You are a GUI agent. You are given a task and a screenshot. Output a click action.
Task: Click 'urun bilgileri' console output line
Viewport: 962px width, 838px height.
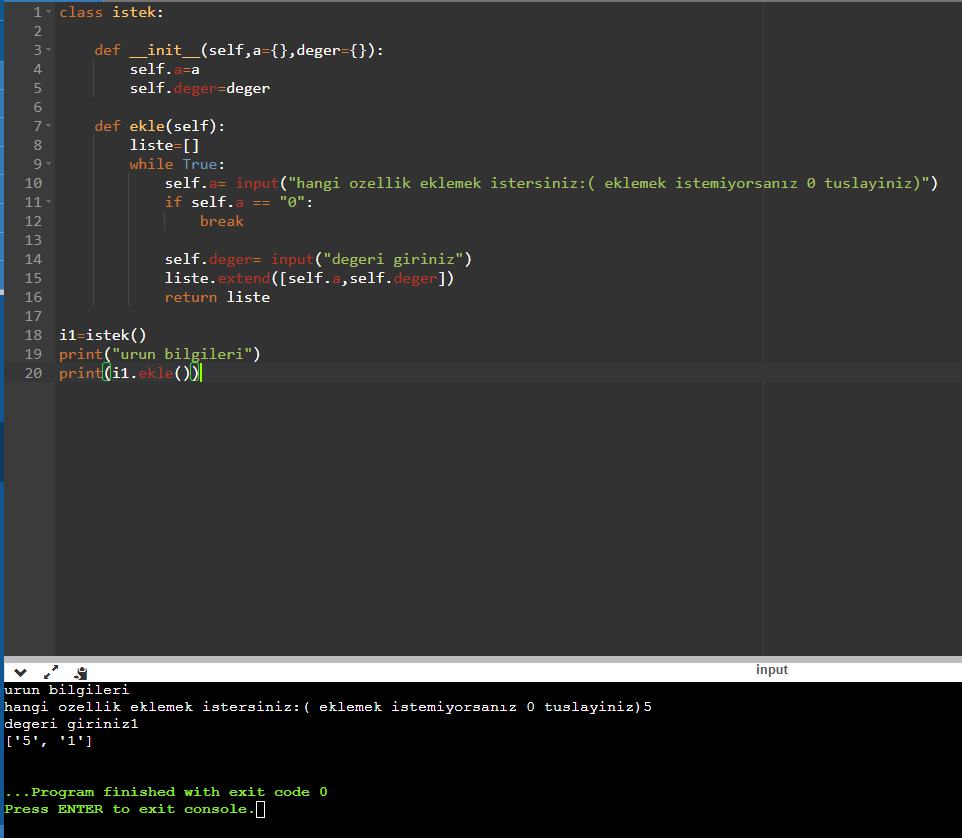pyautogui.click(x=66, y=690)
